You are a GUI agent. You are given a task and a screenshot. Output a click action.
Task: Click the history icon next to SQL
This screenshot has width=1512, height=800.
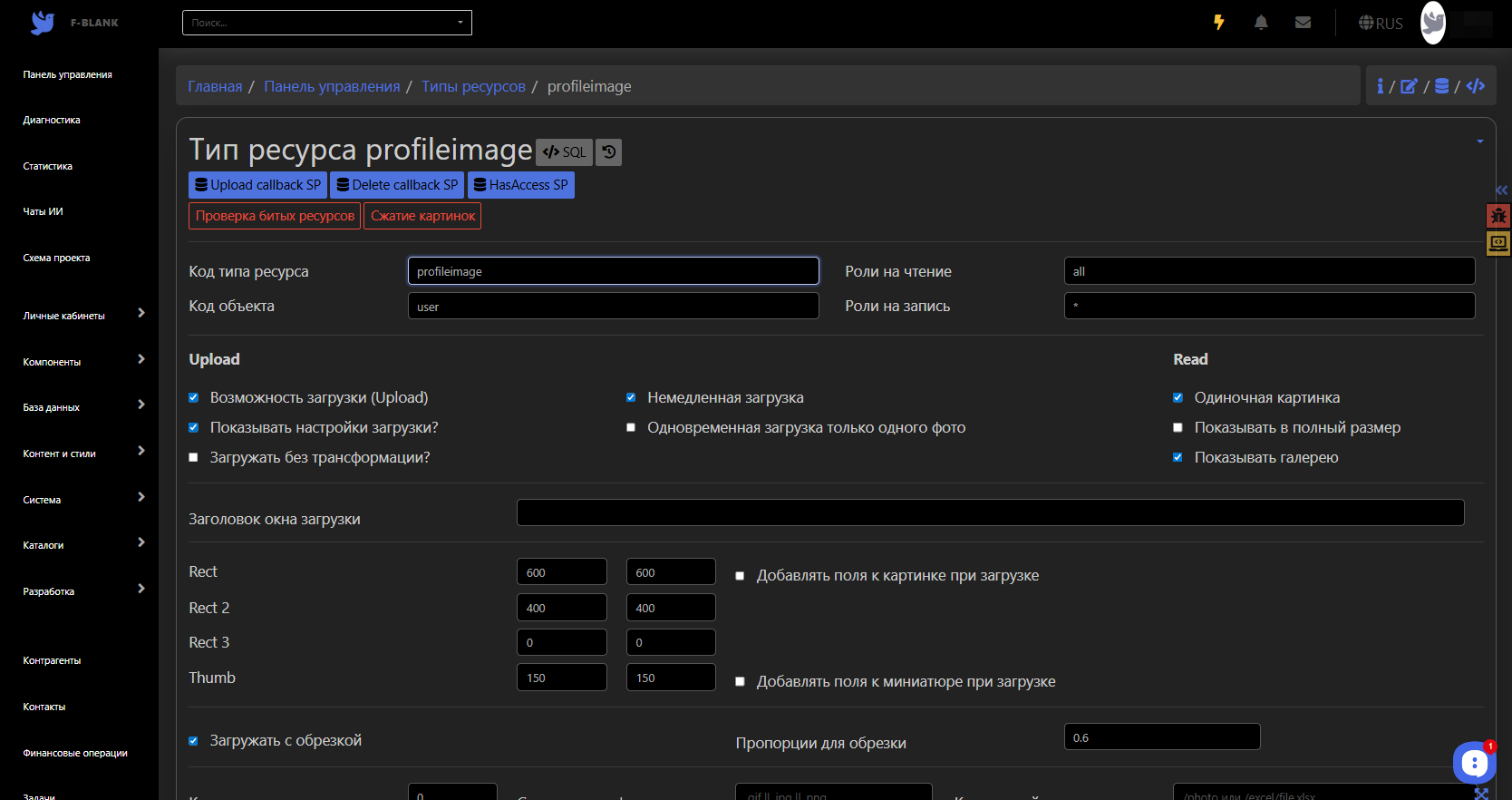[609, 152]
